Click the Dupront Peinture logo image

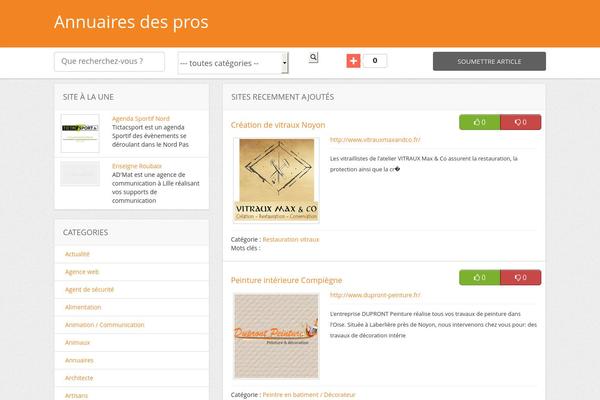pyautogui.click(x=276, y=336)
